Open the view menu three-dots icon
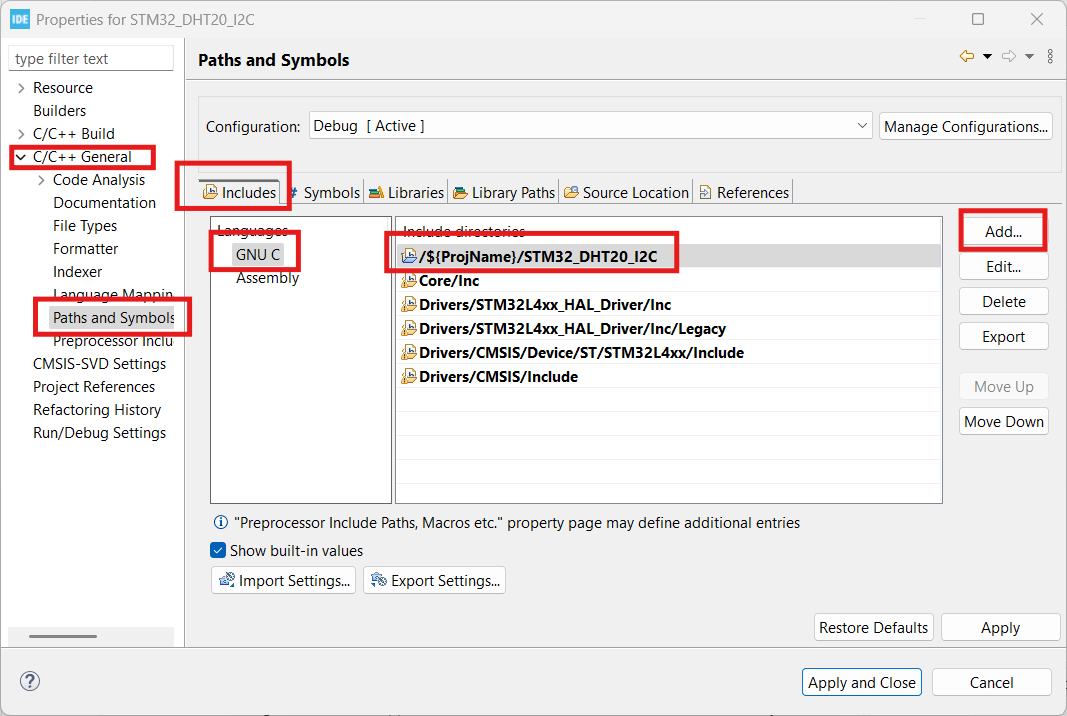The height and width of the screenshot is (716, 1067). point(1050,56)
